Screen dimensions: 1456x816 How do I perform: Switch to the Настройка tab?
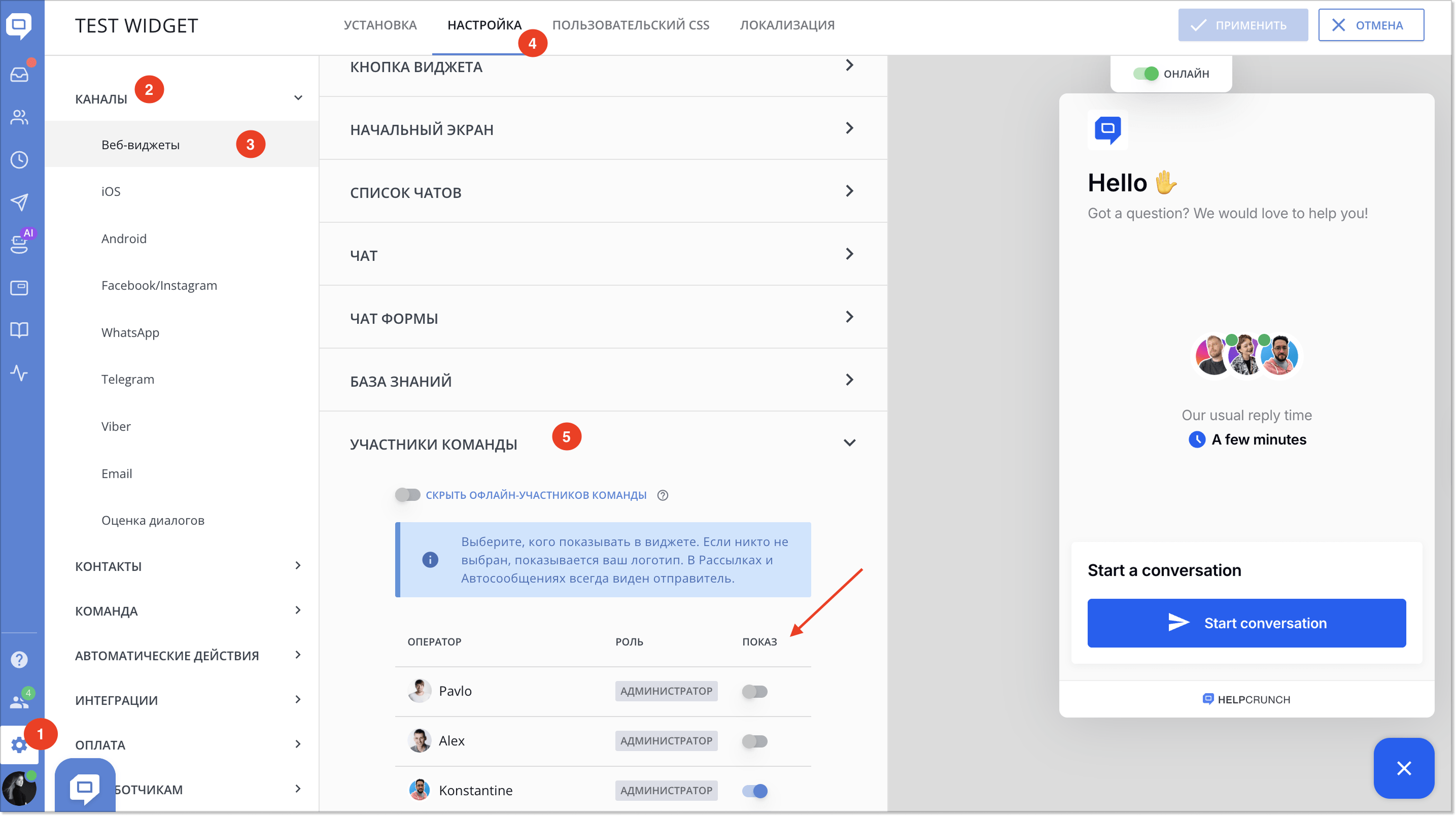pos(484,25)
